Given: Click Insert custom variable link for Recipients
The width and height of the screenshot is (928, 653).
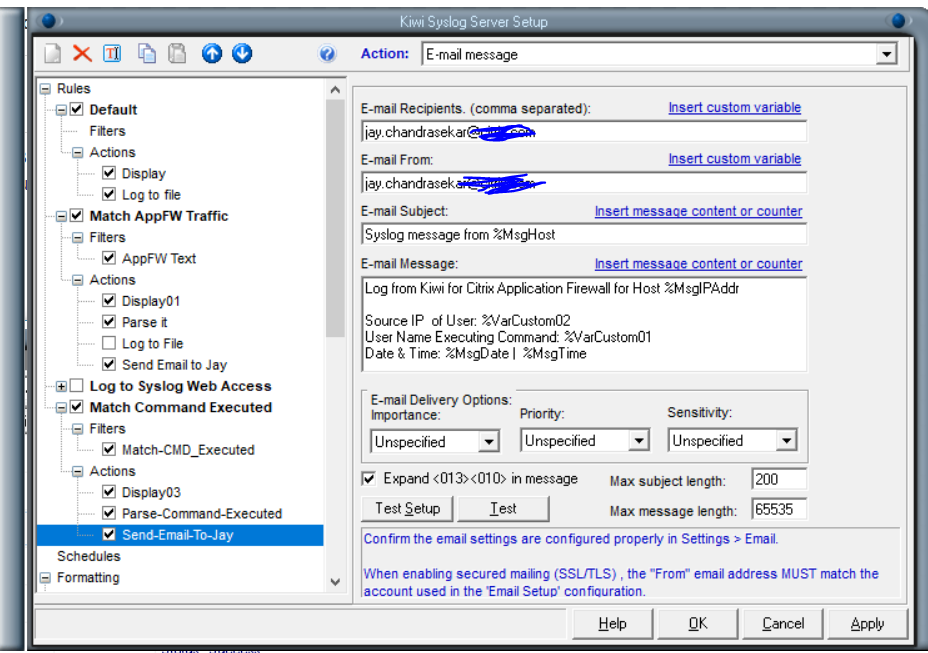Looking at the screenshot, I should click(734, 108).
